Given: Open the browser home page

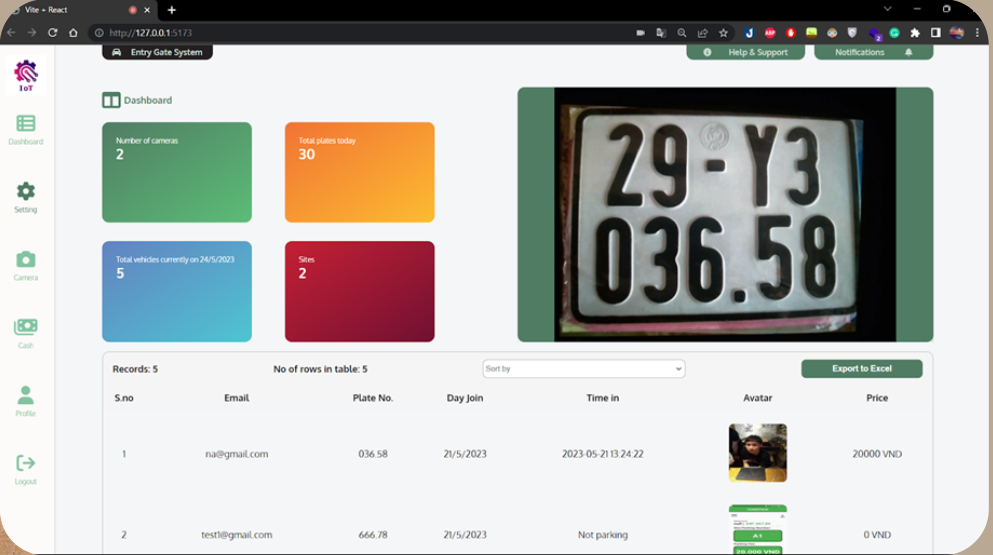Looking at the screenshot, I should point(73,32).
